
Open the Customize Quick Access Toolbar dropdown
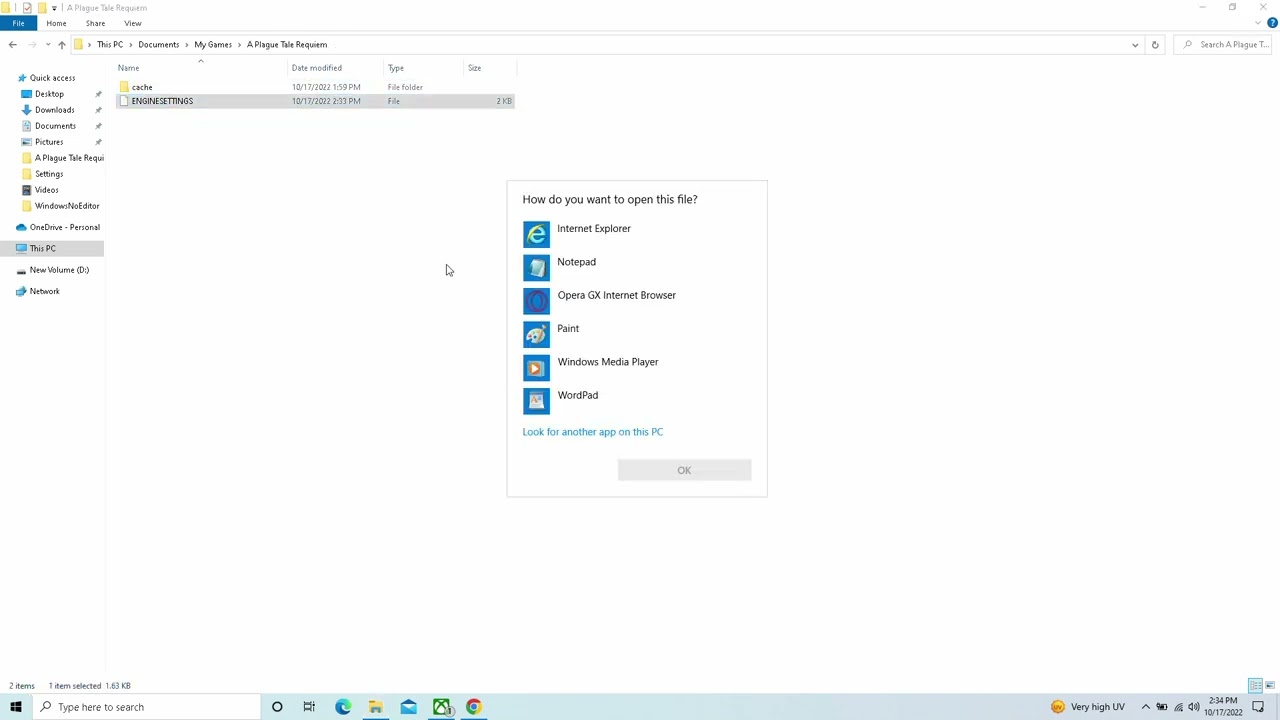(x=54, y=7)
